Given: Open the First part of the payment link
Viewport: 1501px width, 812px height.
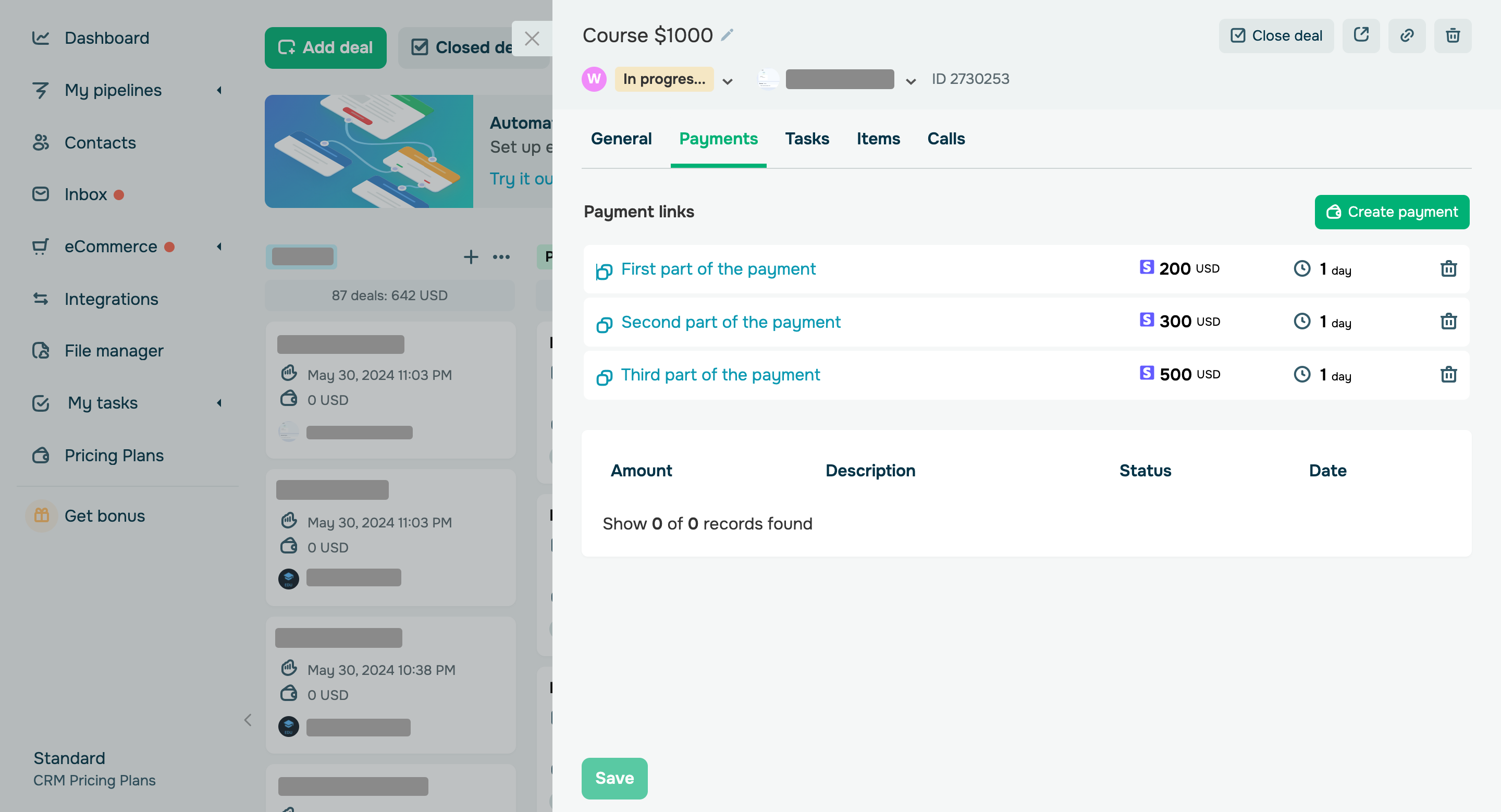Looking at the screenshot, I should click(x=718, y=268).
